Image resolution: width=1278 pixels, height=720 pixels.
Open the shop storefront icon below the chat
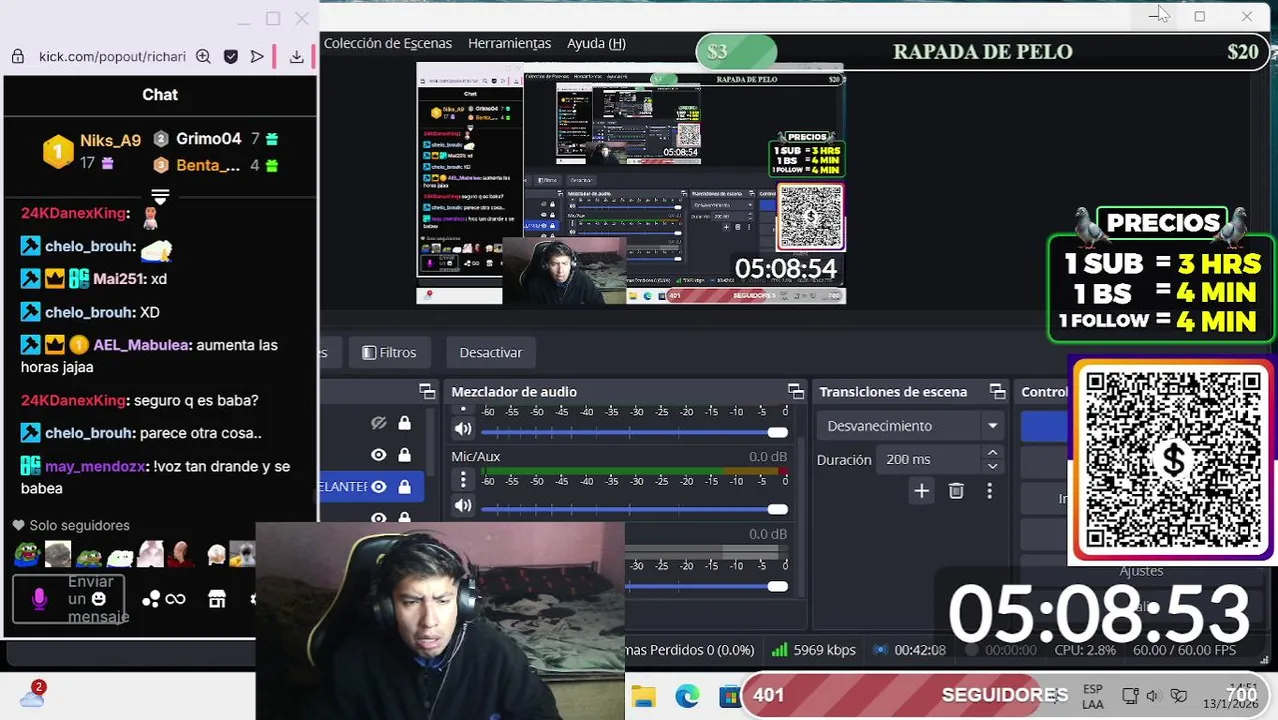pos(217,599)
